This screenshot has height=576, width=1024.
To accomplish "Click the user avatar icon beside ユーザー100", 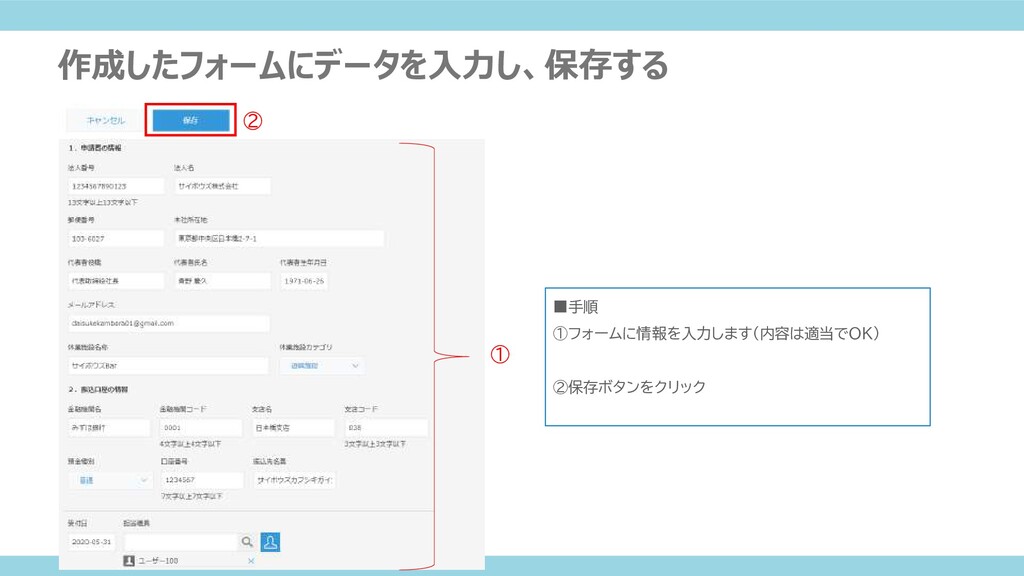I will click(129, 561).
